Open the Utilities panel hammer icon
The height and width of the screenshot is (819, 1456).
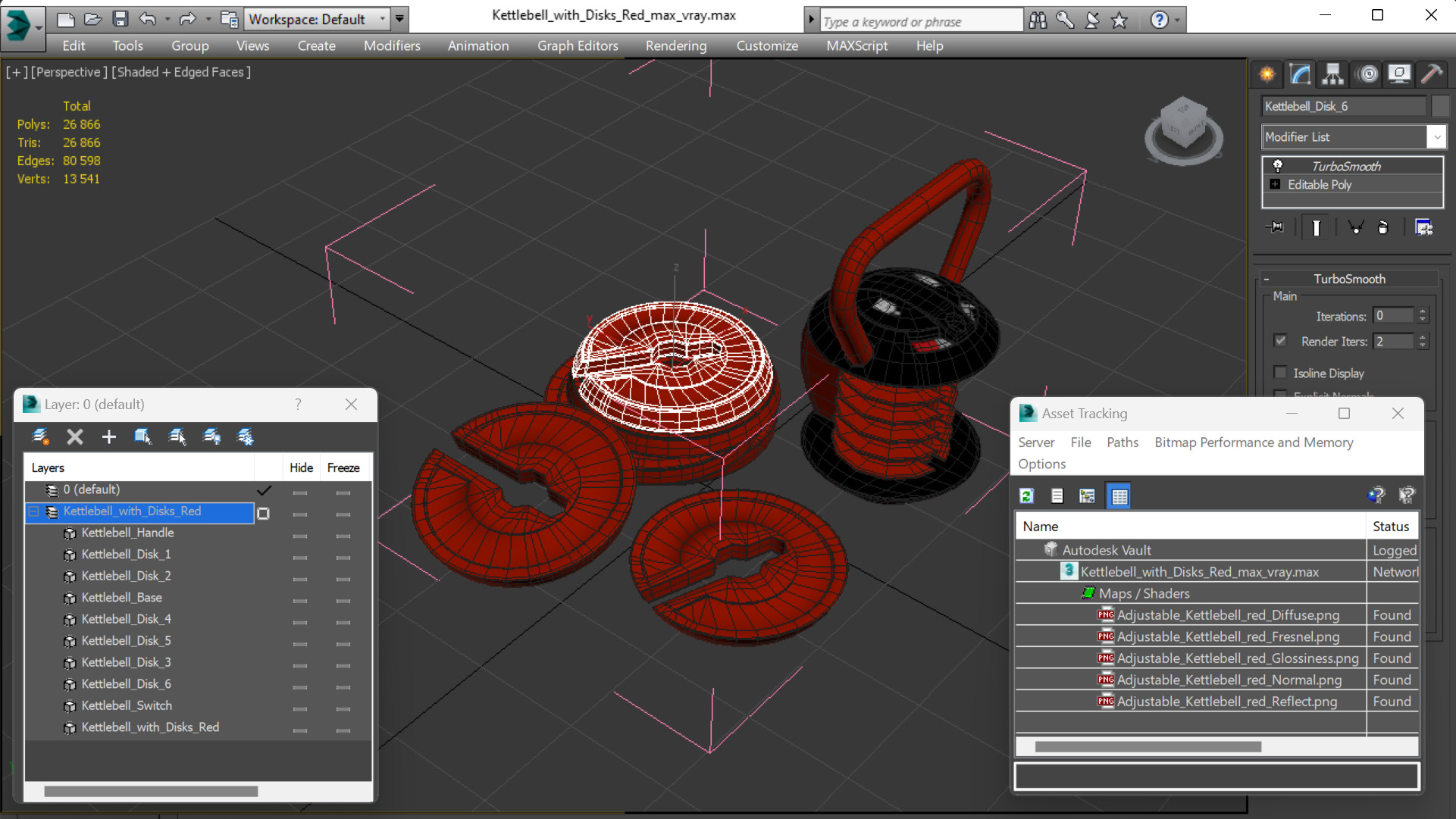[1432, 74]
